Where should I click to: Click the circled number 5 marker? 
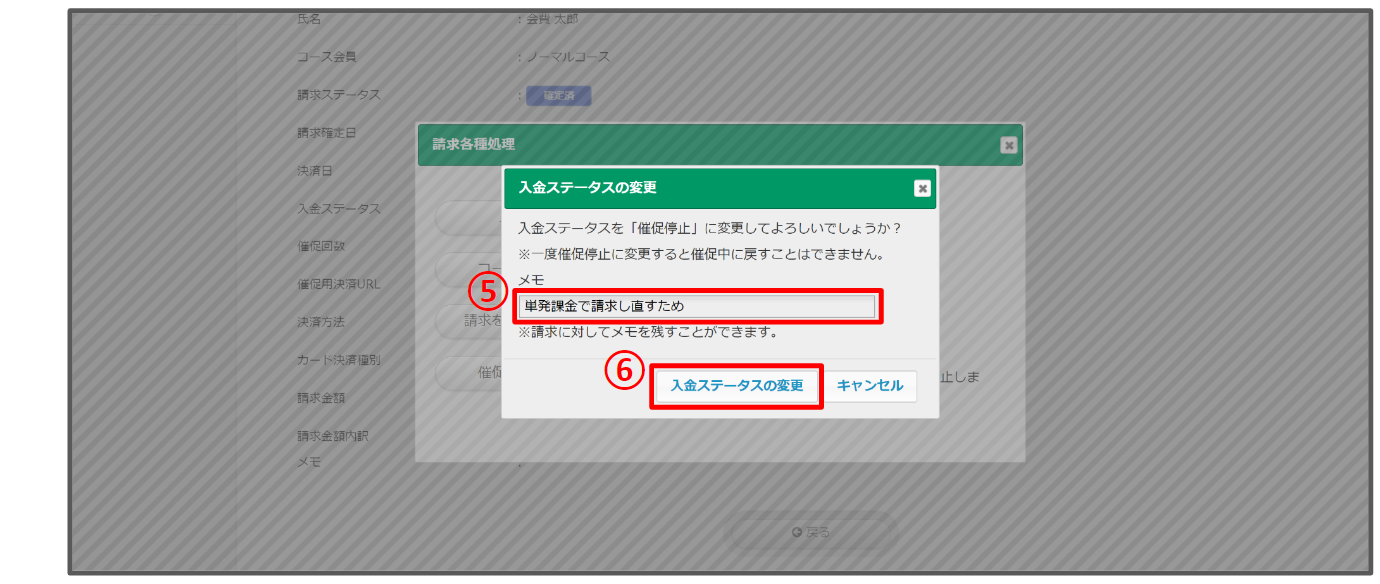pyautogui.click(x=484, y=291)
